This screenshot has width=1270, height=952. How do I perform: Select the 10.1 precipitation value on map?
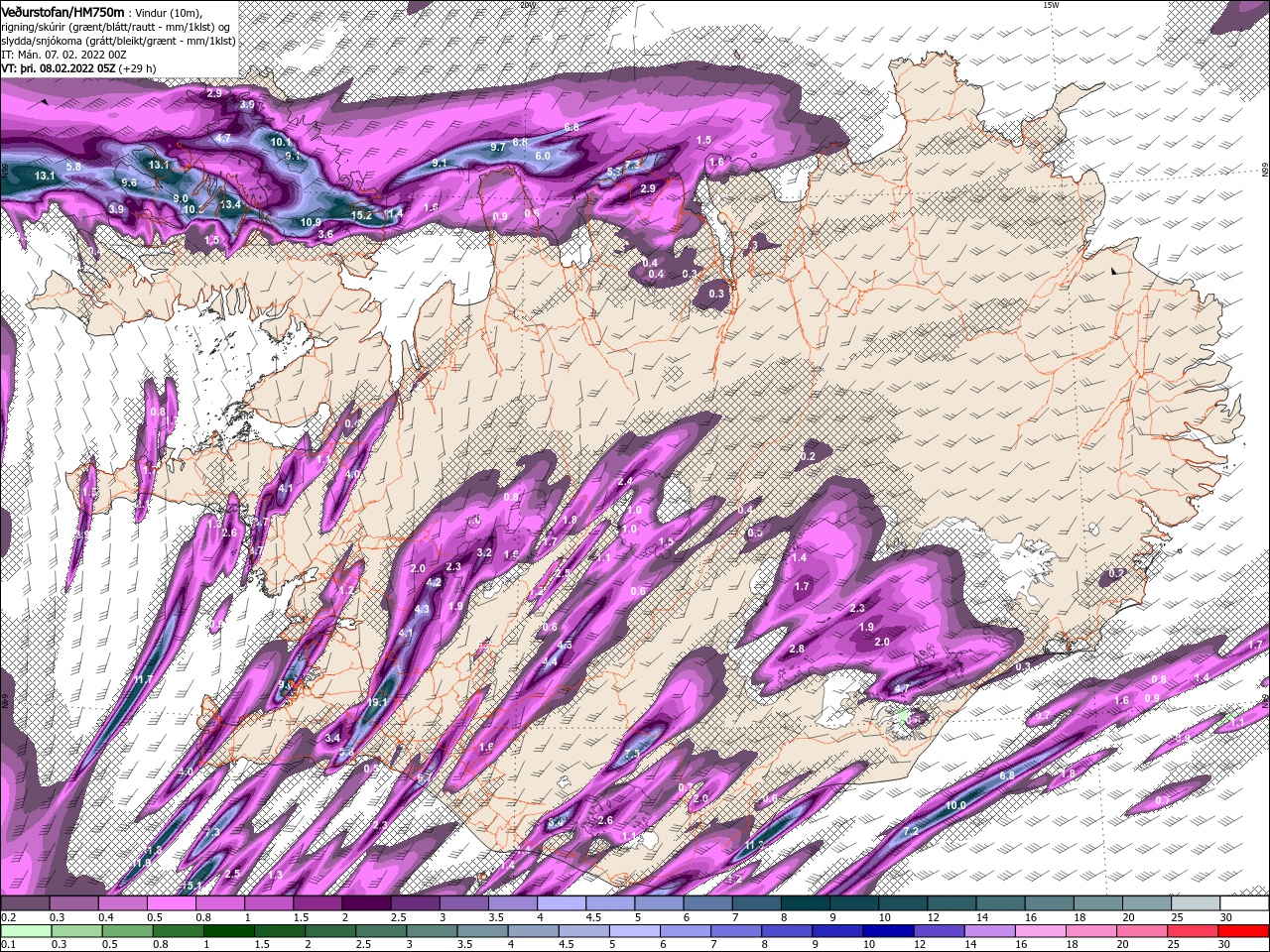[281, 142]
